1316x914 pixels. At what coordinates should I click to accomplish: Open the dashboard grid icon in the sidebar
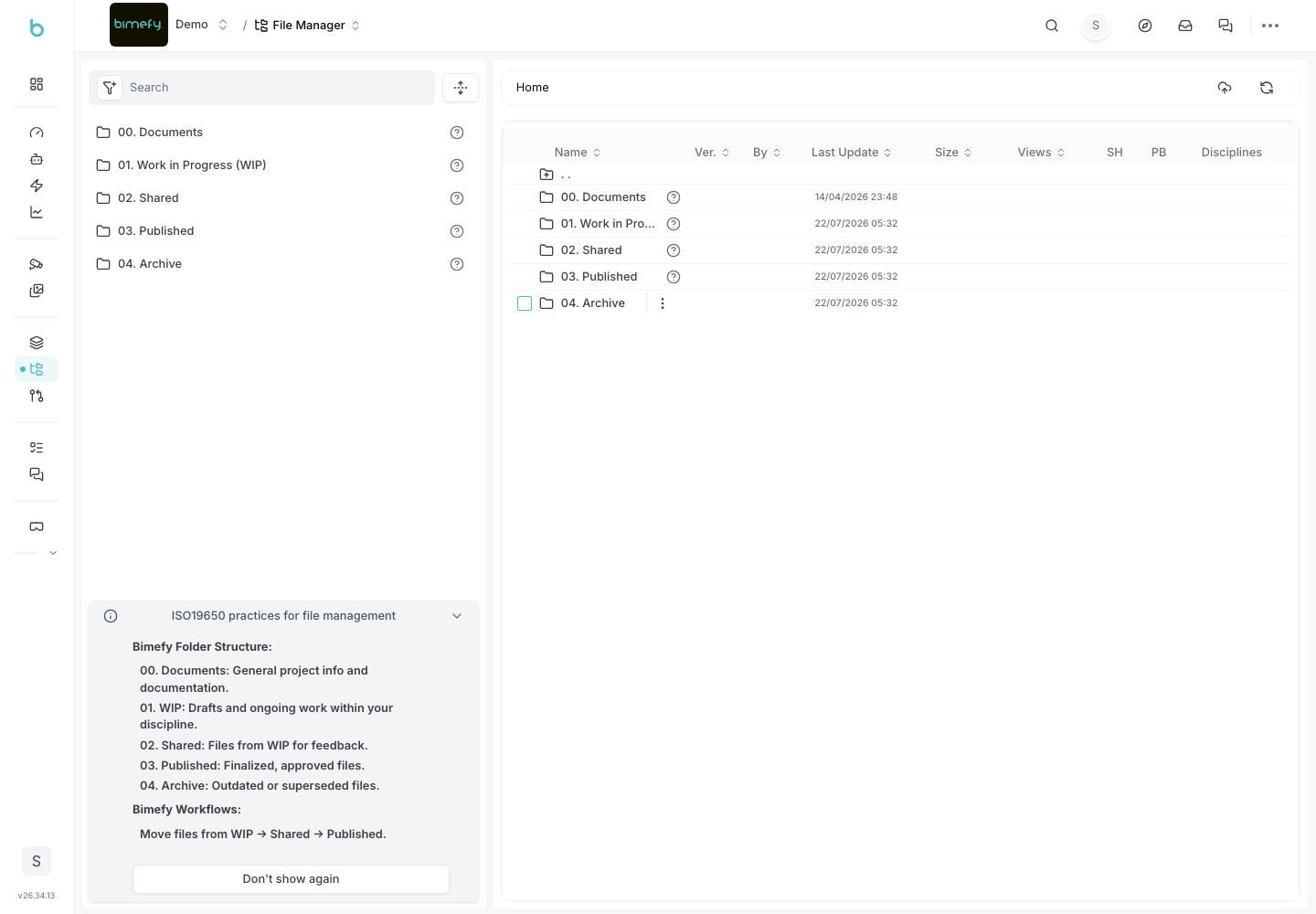37,84
